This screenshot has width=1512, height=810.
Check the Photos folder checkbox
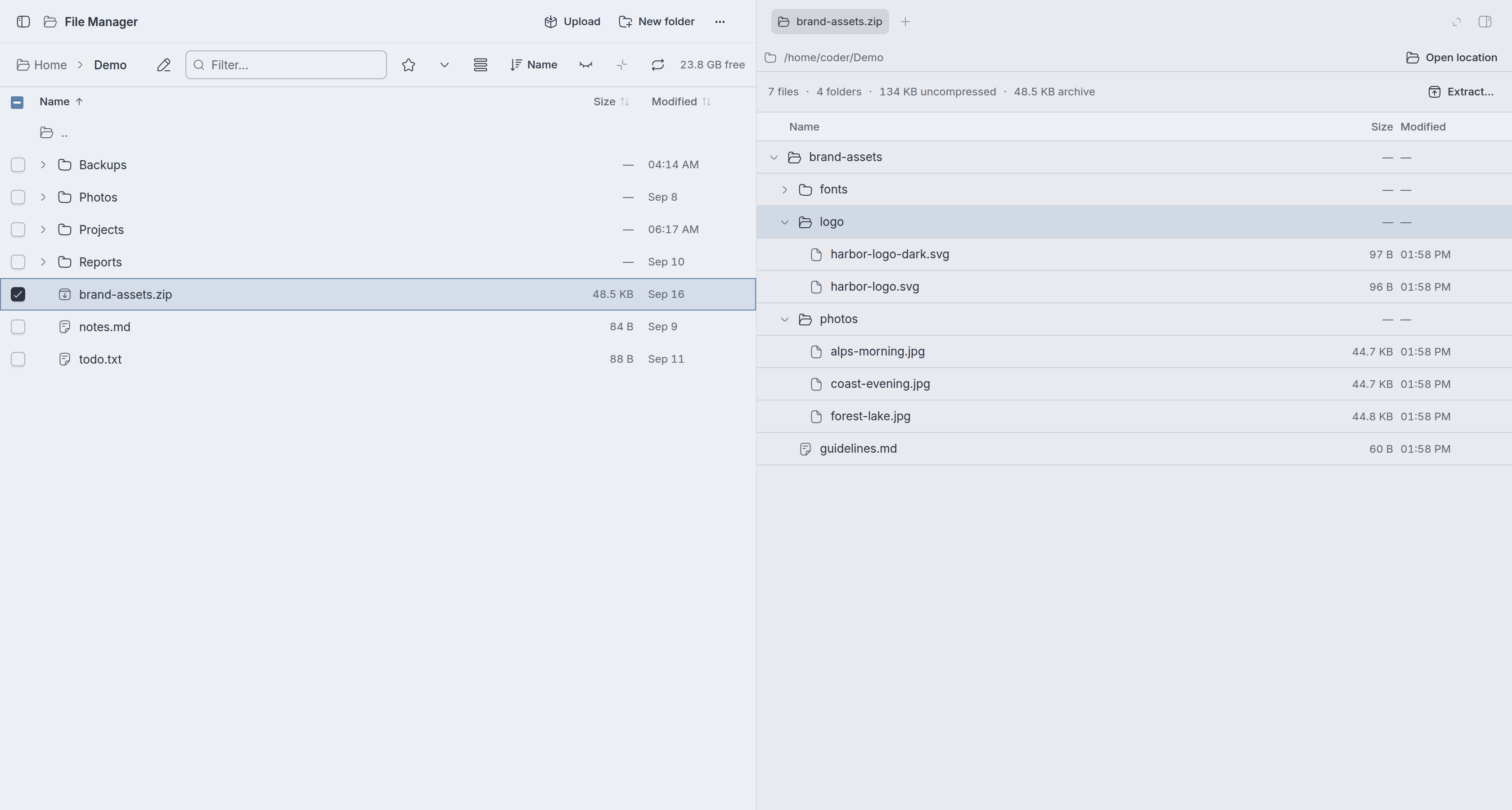18,197
